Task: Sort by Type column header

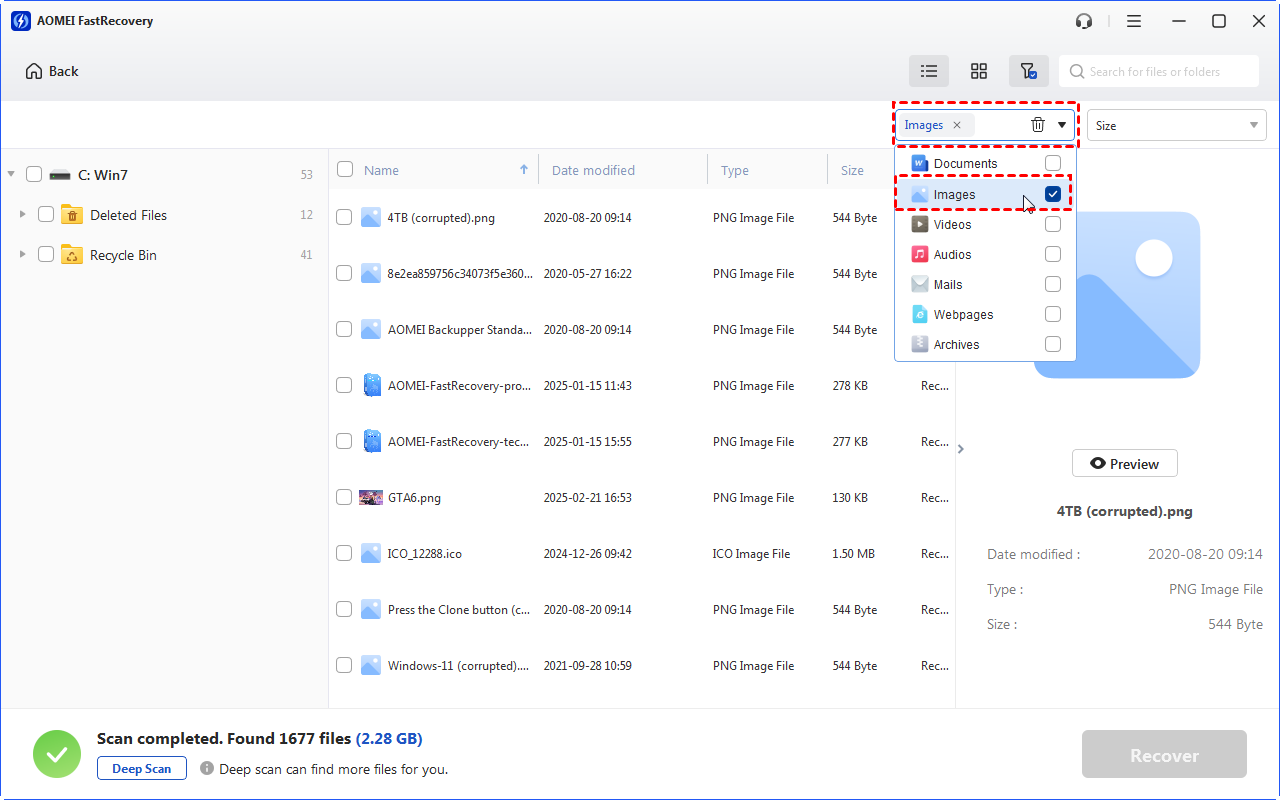Action: click(x=735, y=170)
